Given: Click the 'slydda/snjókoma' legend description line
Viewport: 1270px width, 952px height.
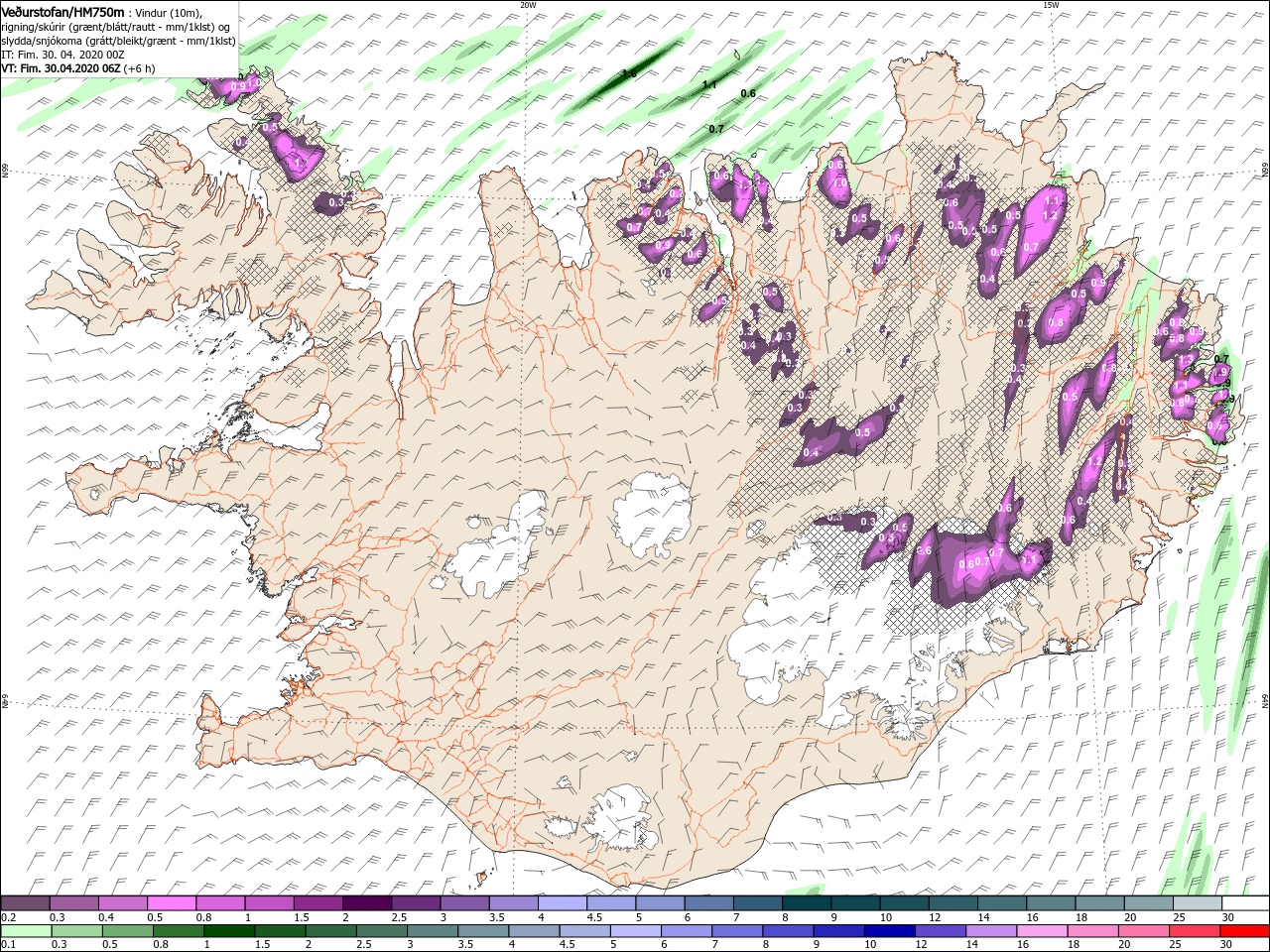Looking at the screenshot, I should click(118, 41).
